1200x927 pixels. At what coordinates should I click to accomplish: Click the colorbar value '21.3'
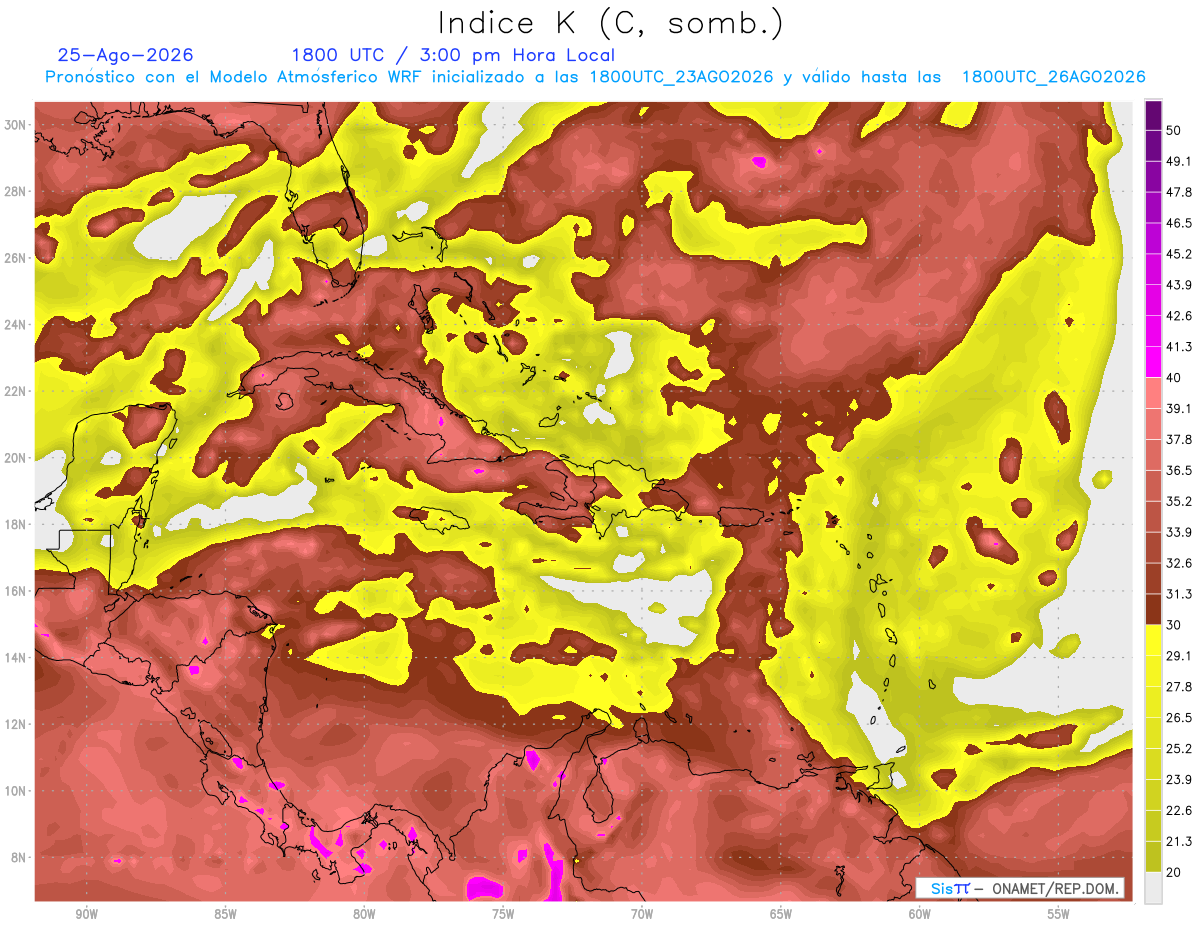(x=1179, y=842)
